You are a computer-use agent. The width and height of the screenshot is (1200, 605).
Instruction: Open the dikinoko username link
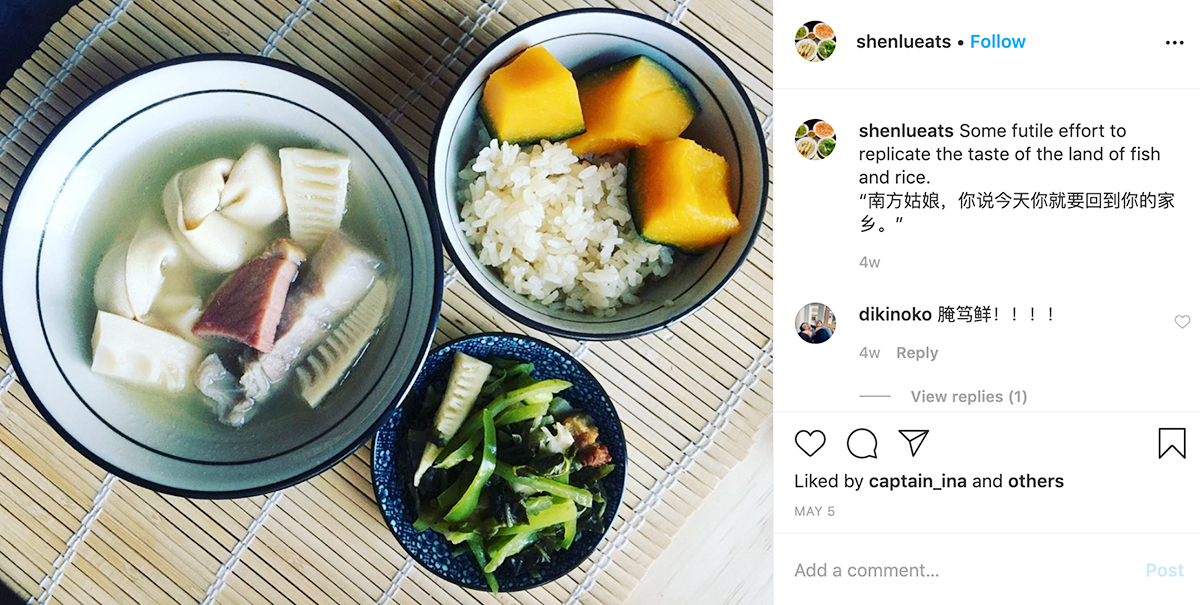pos(895,315)
